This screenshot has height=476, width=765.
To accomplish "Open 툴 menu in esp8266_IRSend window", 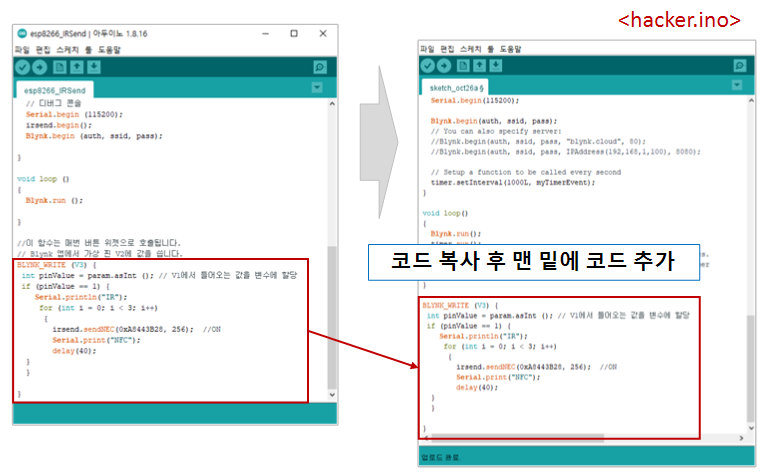I will tap(88, 50).
